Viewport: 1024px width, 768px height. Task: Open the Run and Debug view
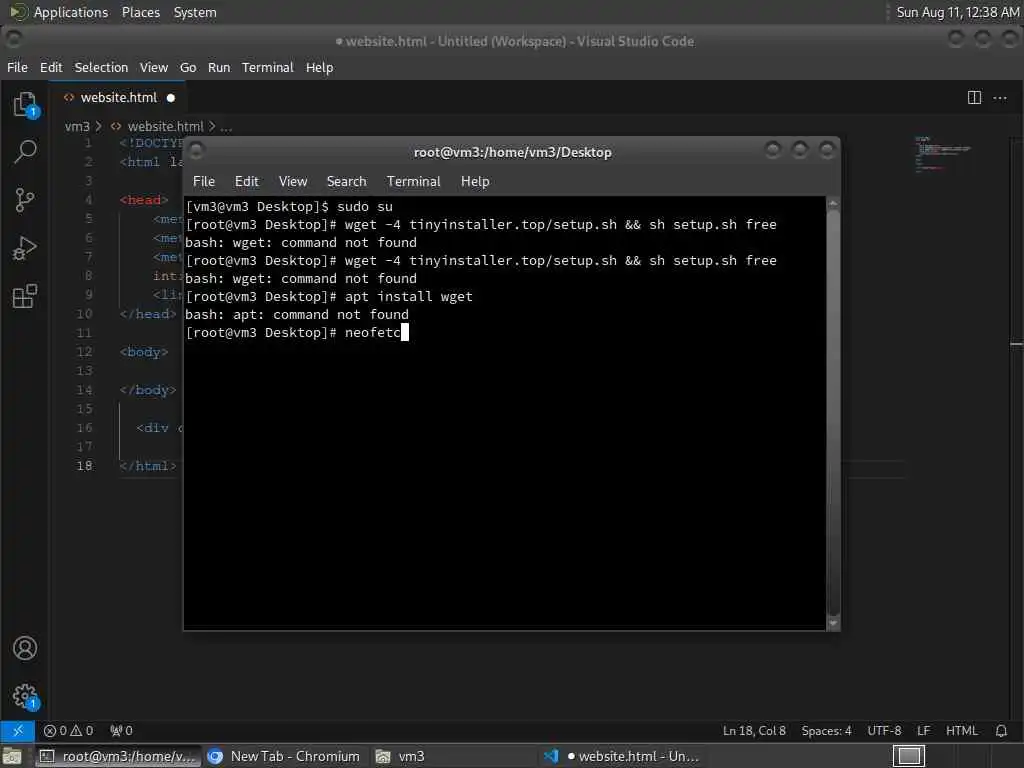click(25, 248)
